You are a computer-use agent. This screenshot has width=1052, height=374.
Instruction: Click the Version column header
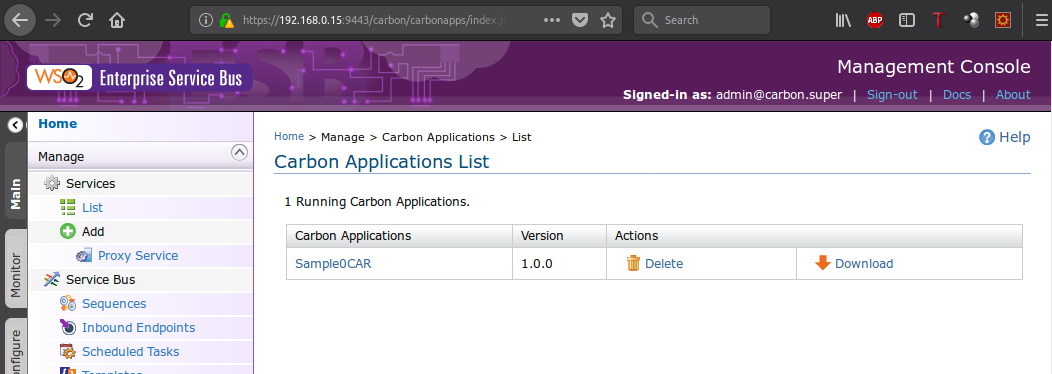(x=560, y=236)
